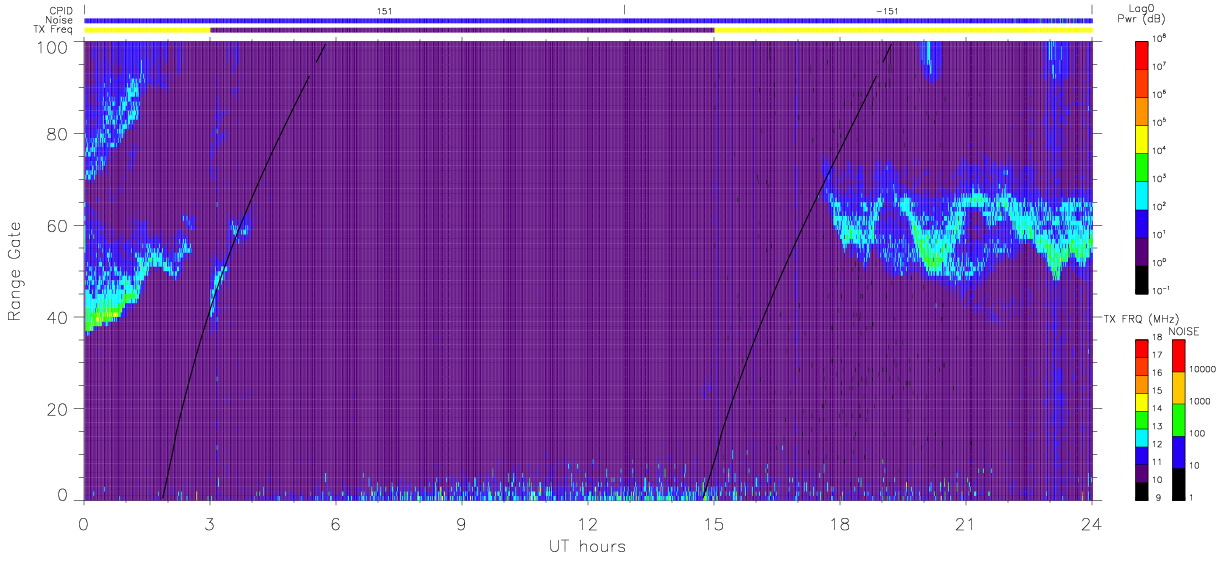This screenshot has height=567, width=1228.
Task: Click the 10^4 label on the power colorbar
Action: [1159, 150]
